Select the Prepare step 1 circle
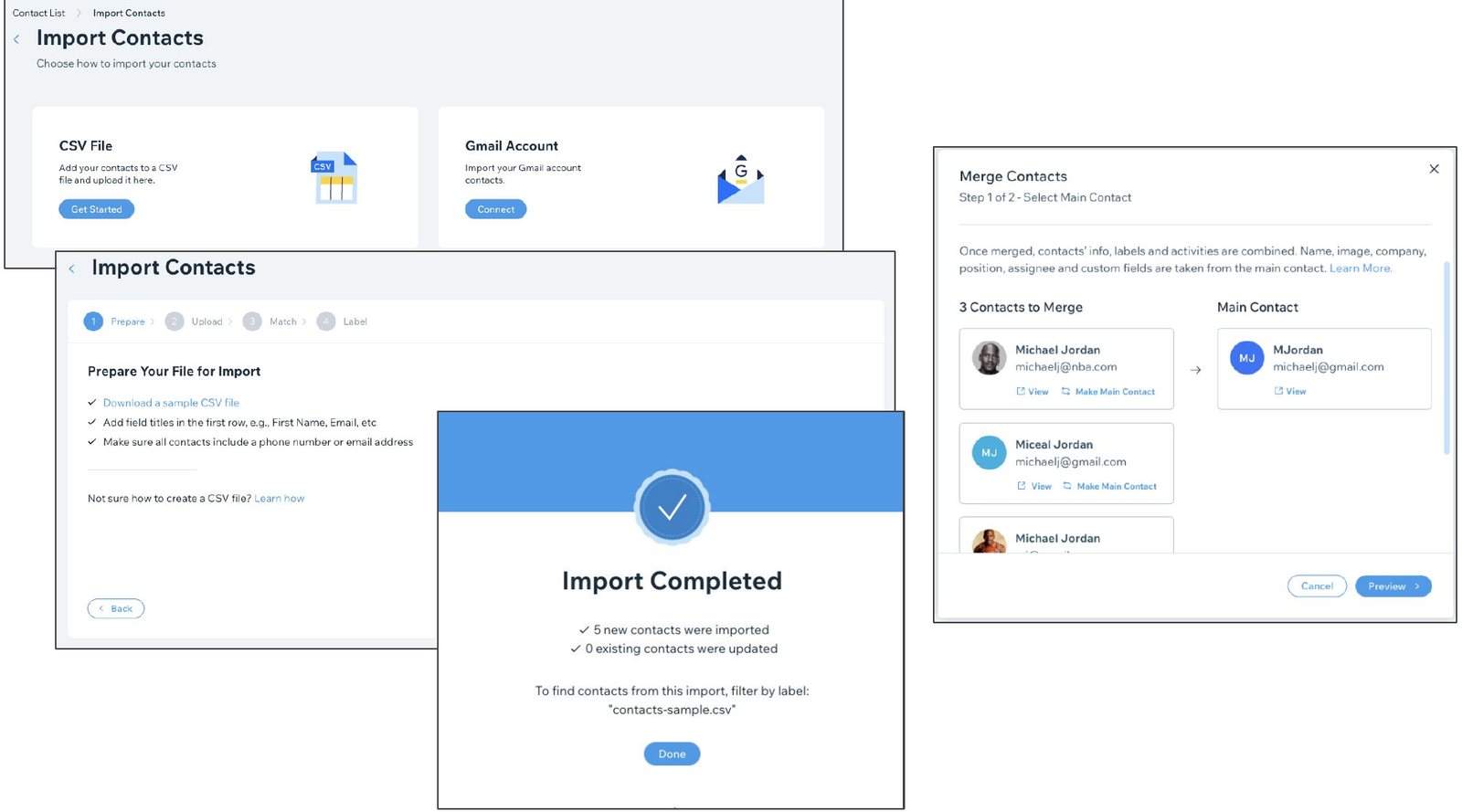This screenshot has width=1462, height=812. (x=93, y=322)
